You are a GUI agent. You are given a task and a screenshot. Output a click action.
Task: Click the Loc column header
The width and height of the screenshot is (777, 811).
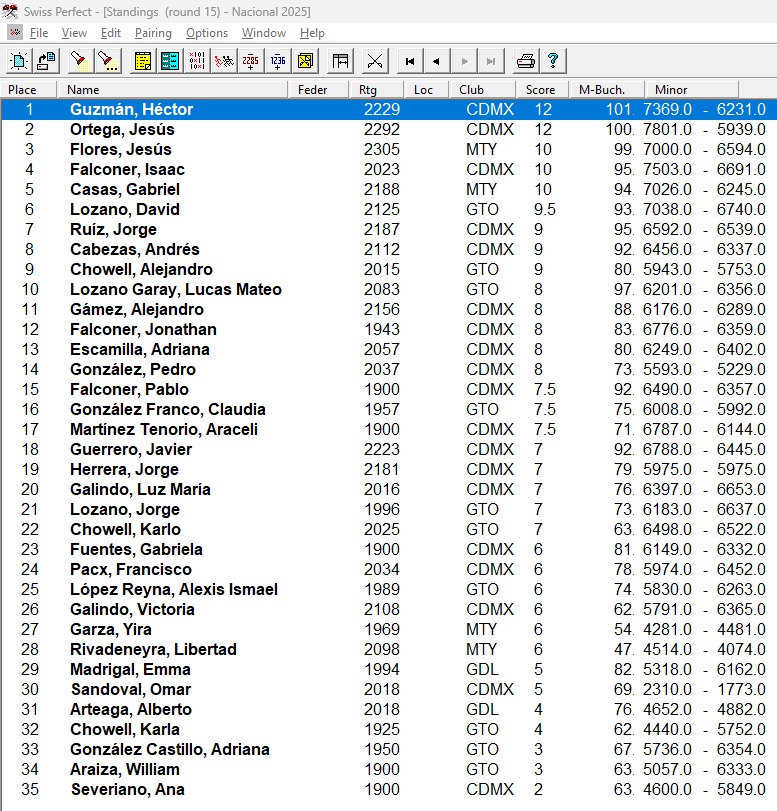tap(426, 89)
